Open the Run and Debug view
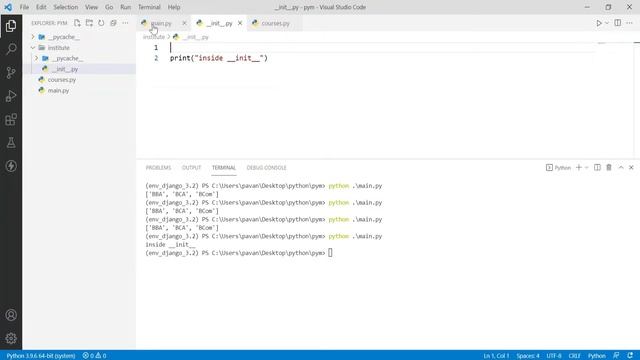 tap(11, 96)
